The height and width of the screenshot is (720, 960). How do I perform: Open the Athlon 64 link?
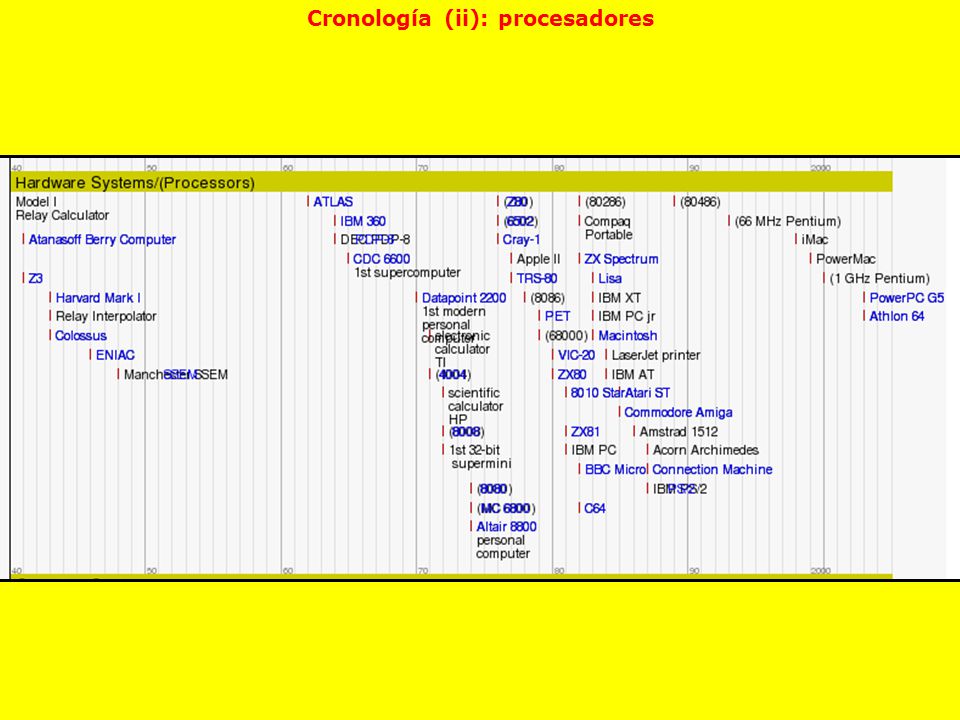pos(897,316)
